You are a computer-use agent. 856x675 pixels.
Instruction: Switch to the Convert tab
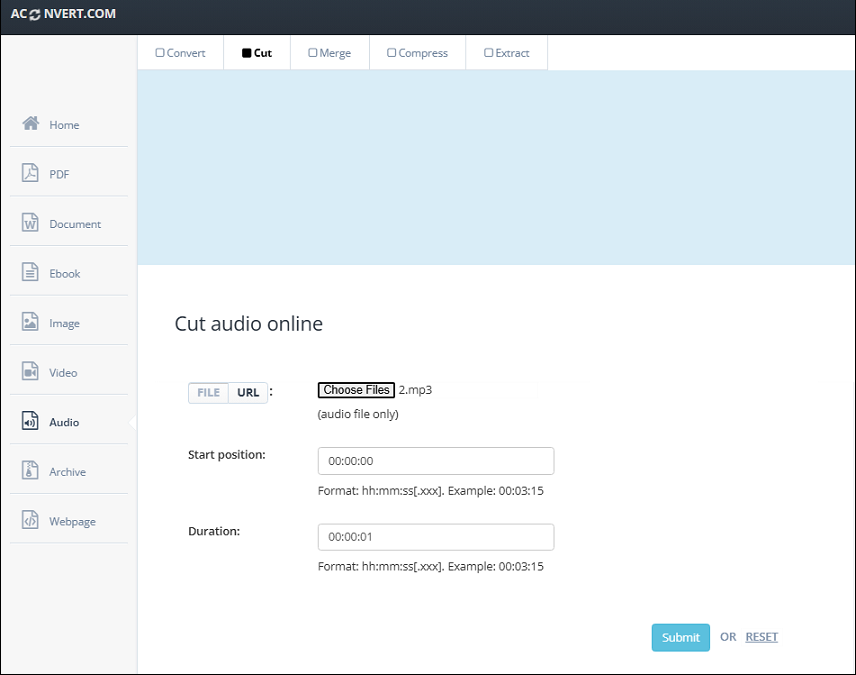pos(181,53)
